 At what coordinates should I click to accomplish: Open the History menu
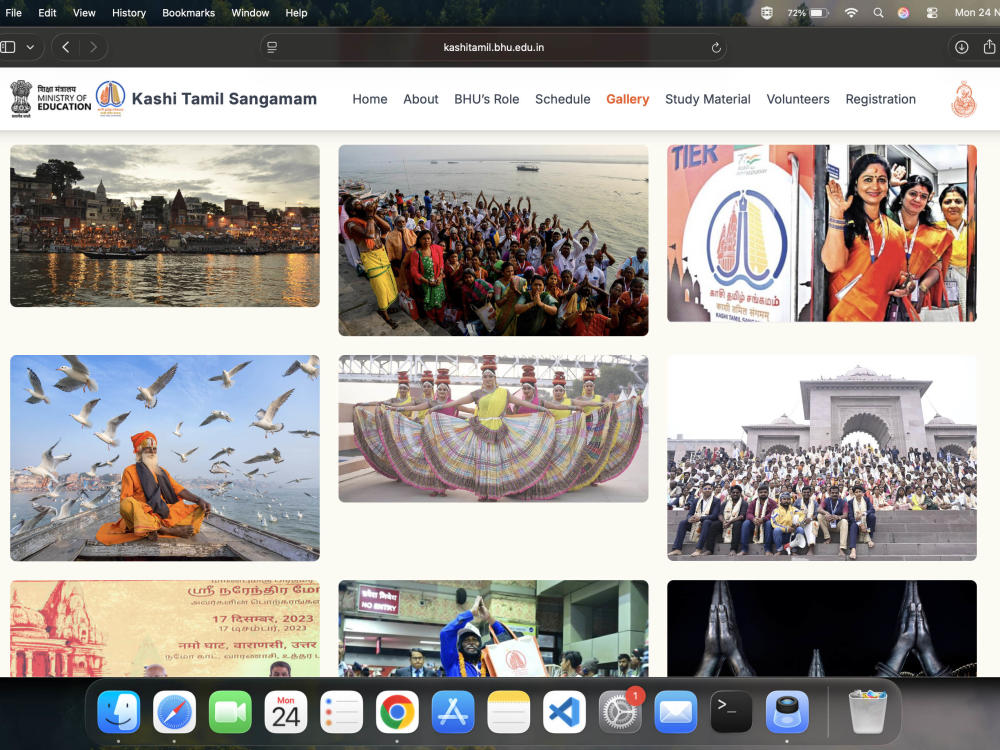tap(129, 13)
